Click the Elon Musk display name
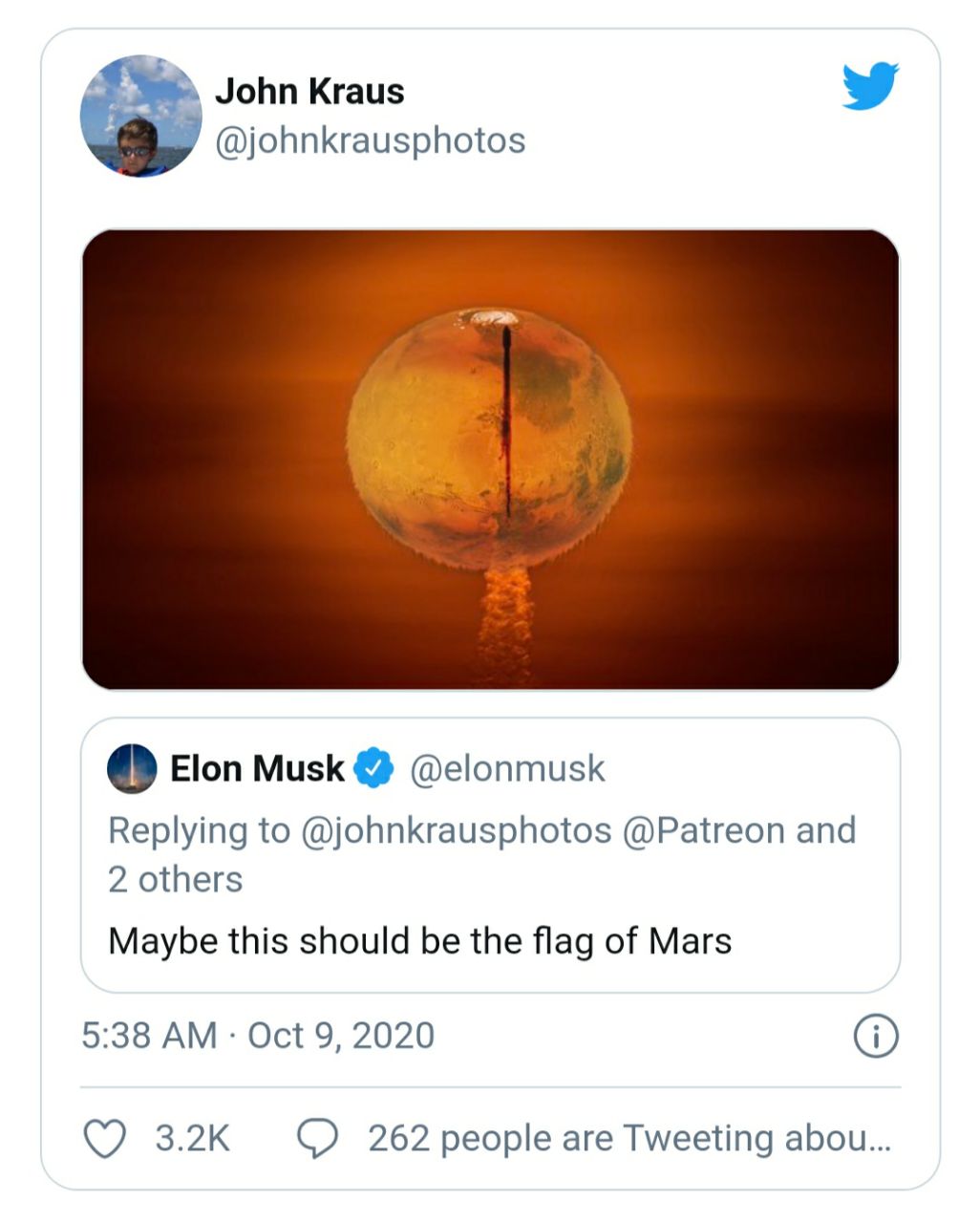The image size is (980, 1223). 257,768
